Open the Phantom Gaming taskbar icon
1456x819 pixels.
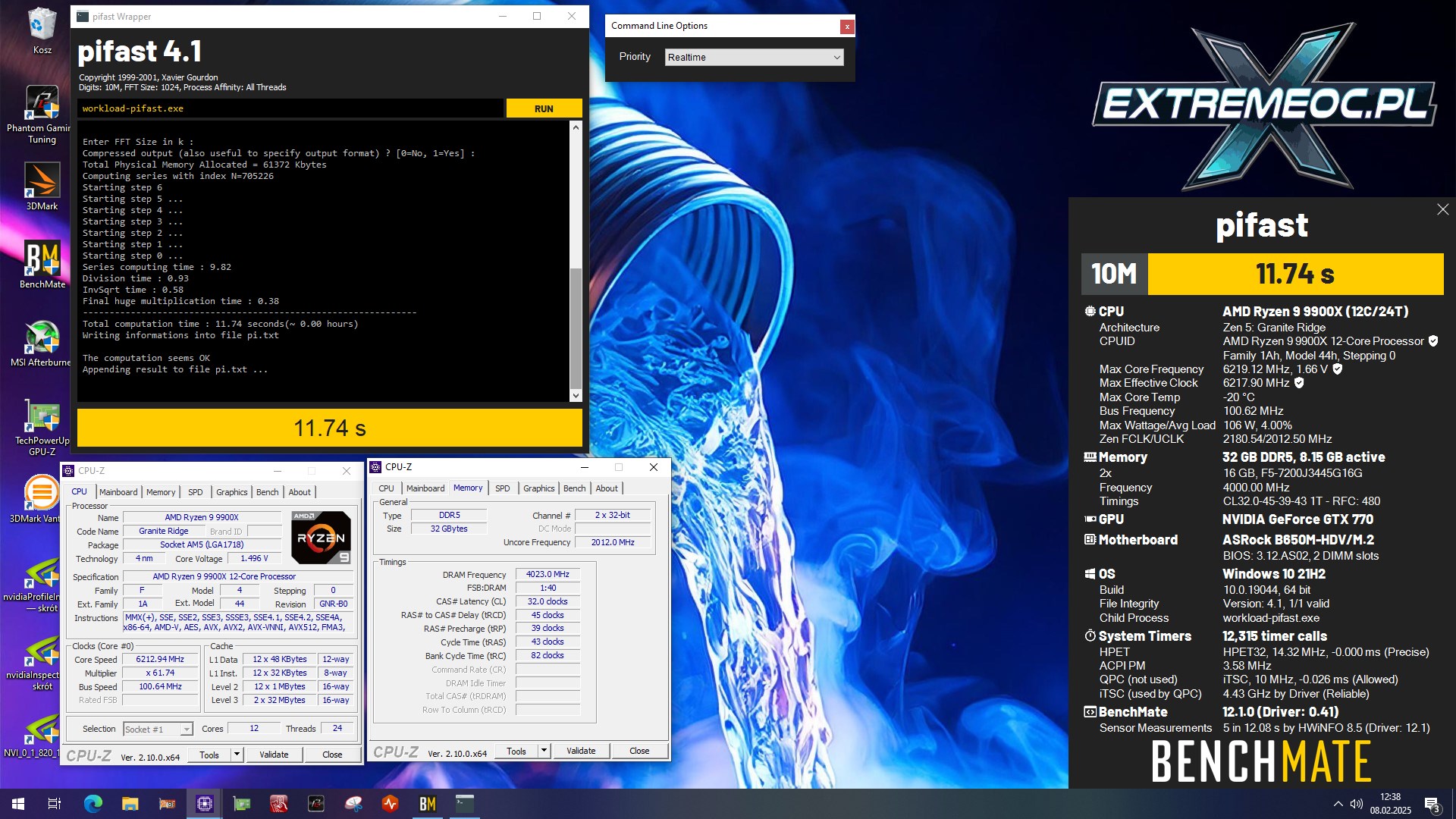pos(316,804)
